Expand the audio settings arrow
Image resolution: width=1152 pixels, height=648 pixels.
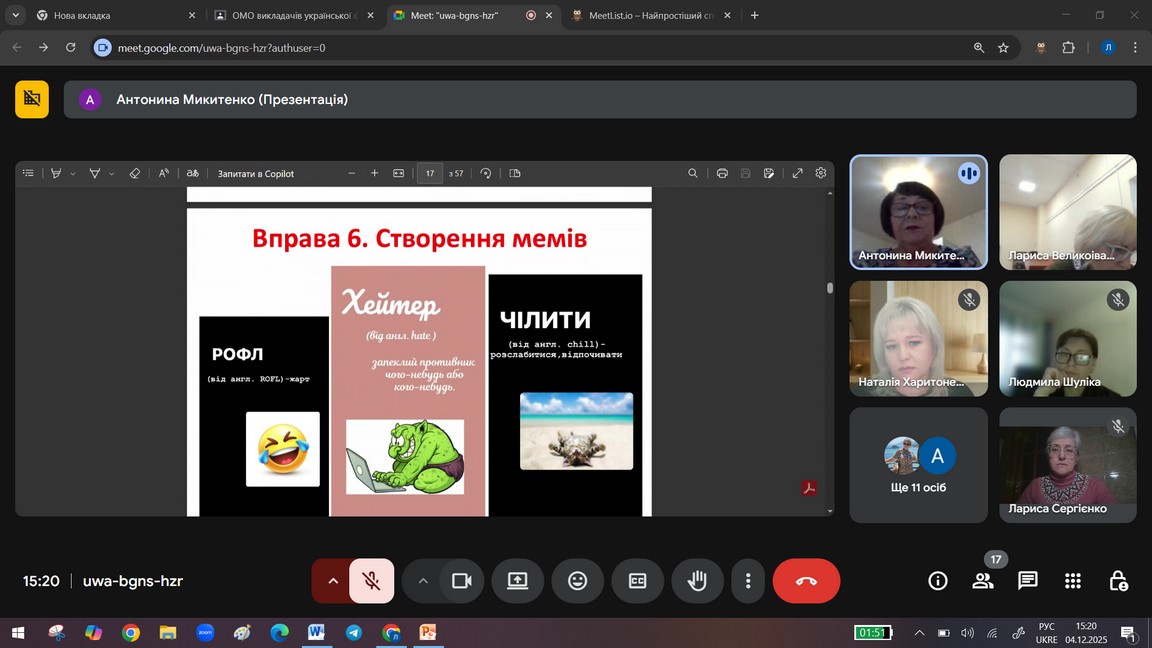tap(332, 581)
